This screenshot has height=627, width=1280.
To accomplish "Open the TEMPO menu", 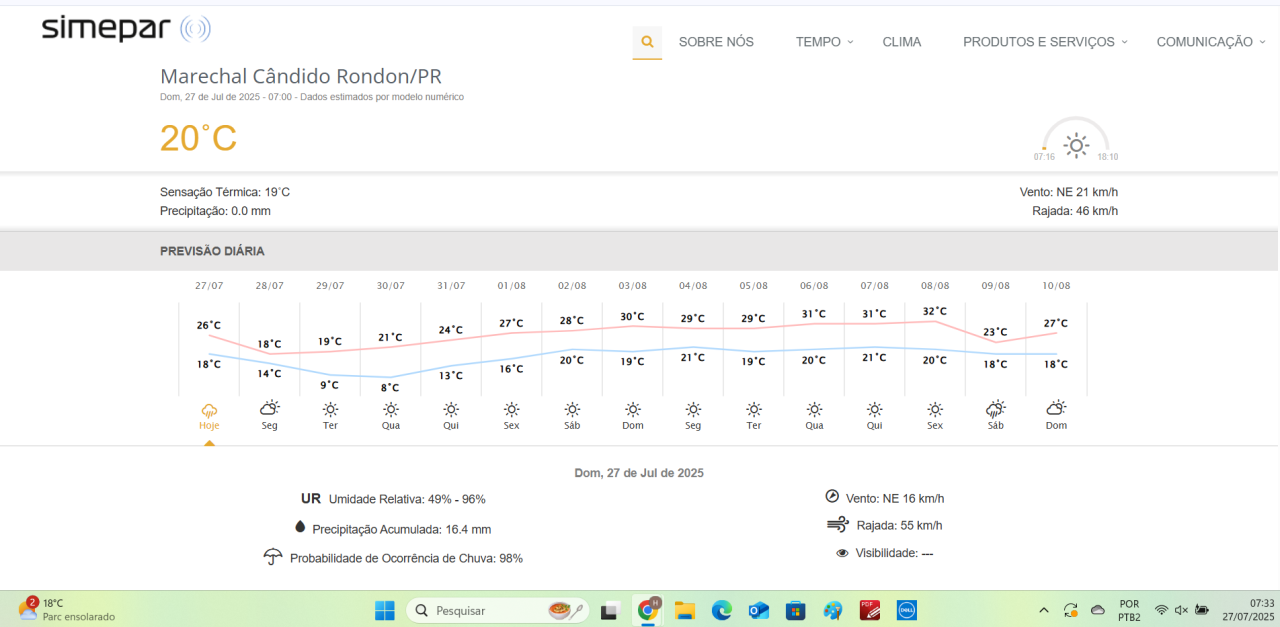I will pyautogui.click(x=818, y=42).
